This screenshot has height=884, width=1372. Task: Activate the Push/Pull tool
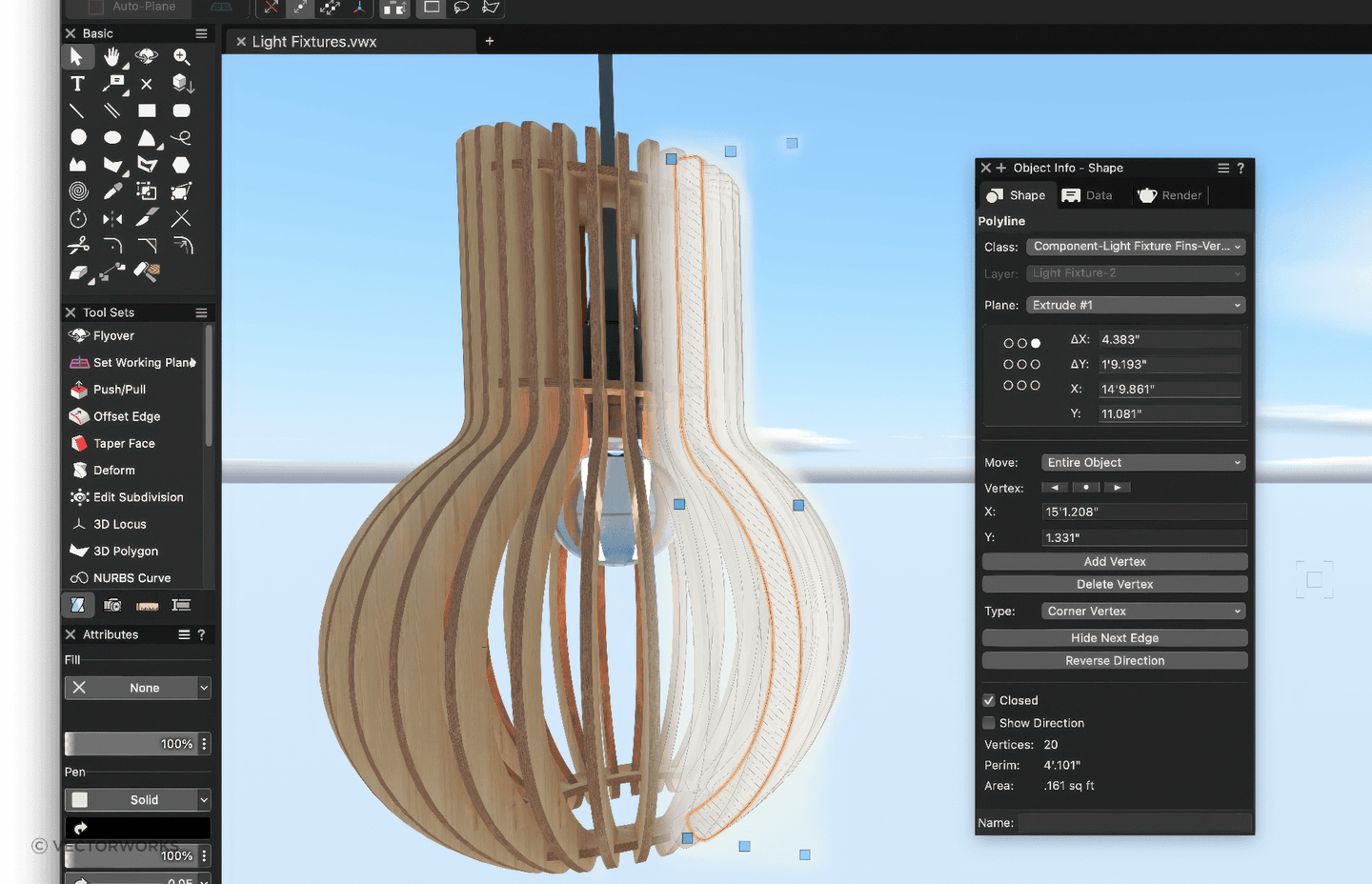pyautogui.click(x=119, y=389)
